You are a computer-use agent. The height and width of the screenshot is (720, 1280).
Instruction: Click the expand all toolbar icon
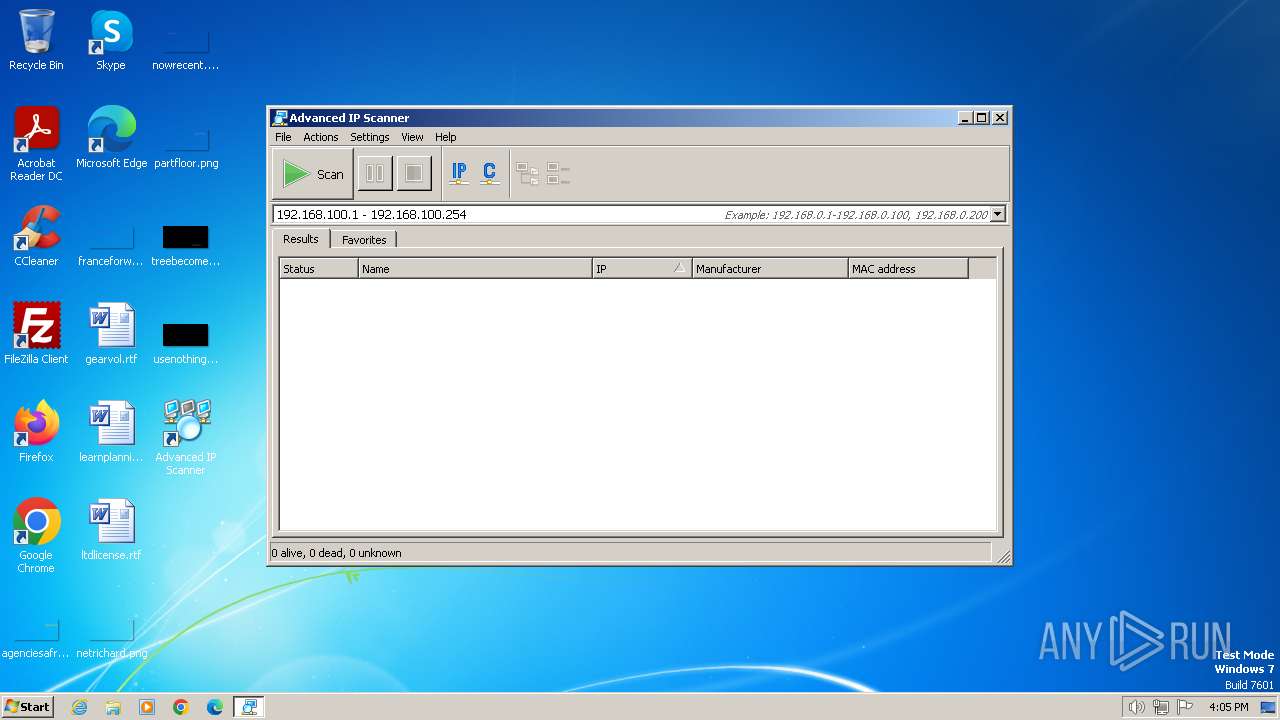[x=527, y=174]
